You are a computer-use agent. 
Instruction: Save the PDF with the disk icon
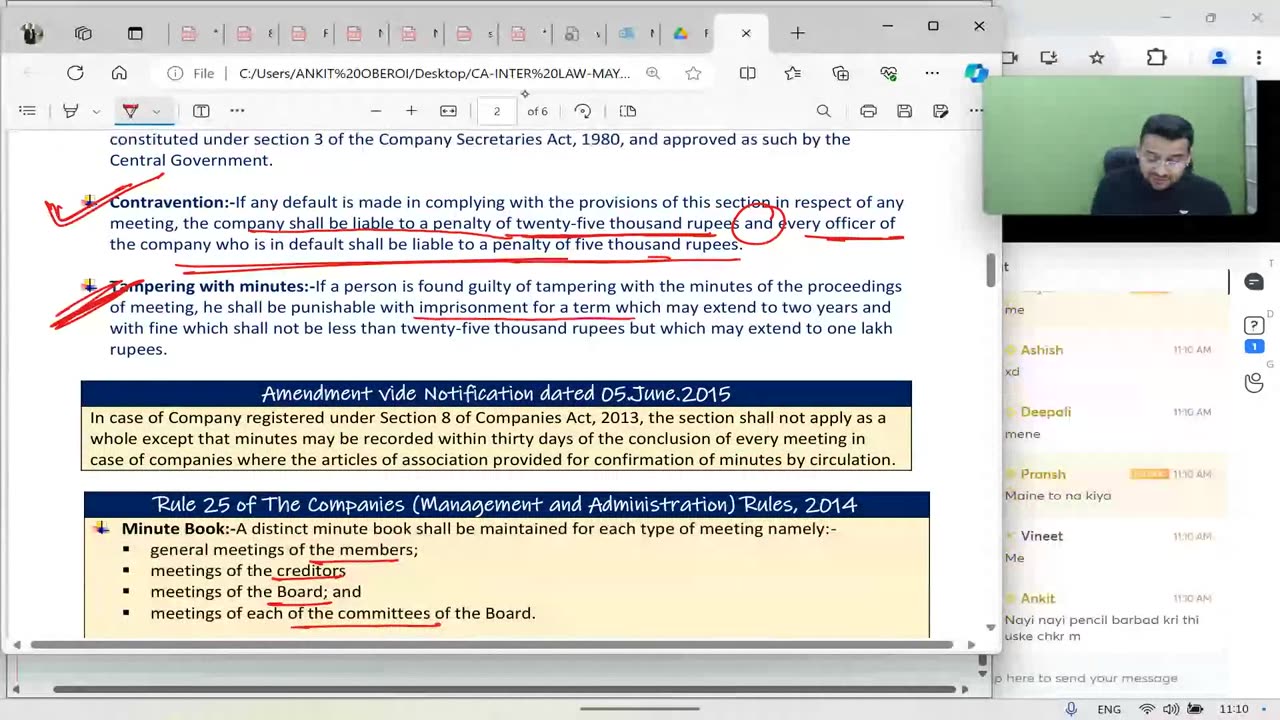pos(904,111)
